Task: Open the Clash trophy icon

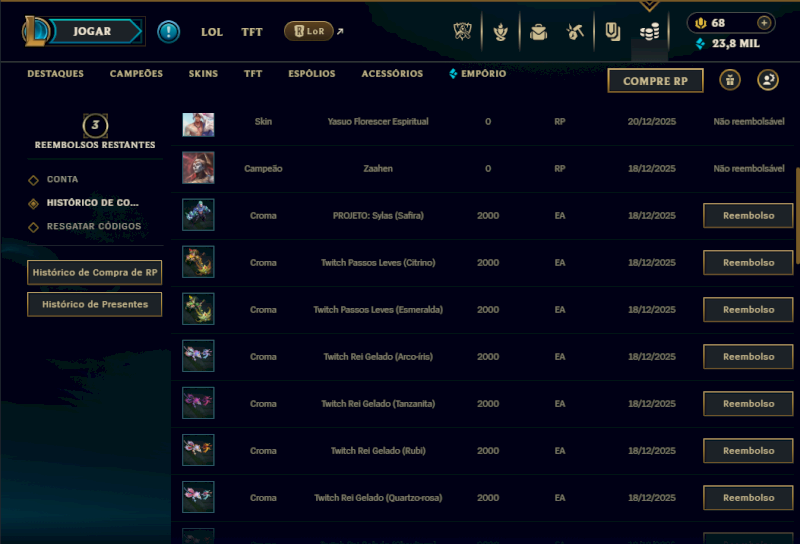Action: 462,32
